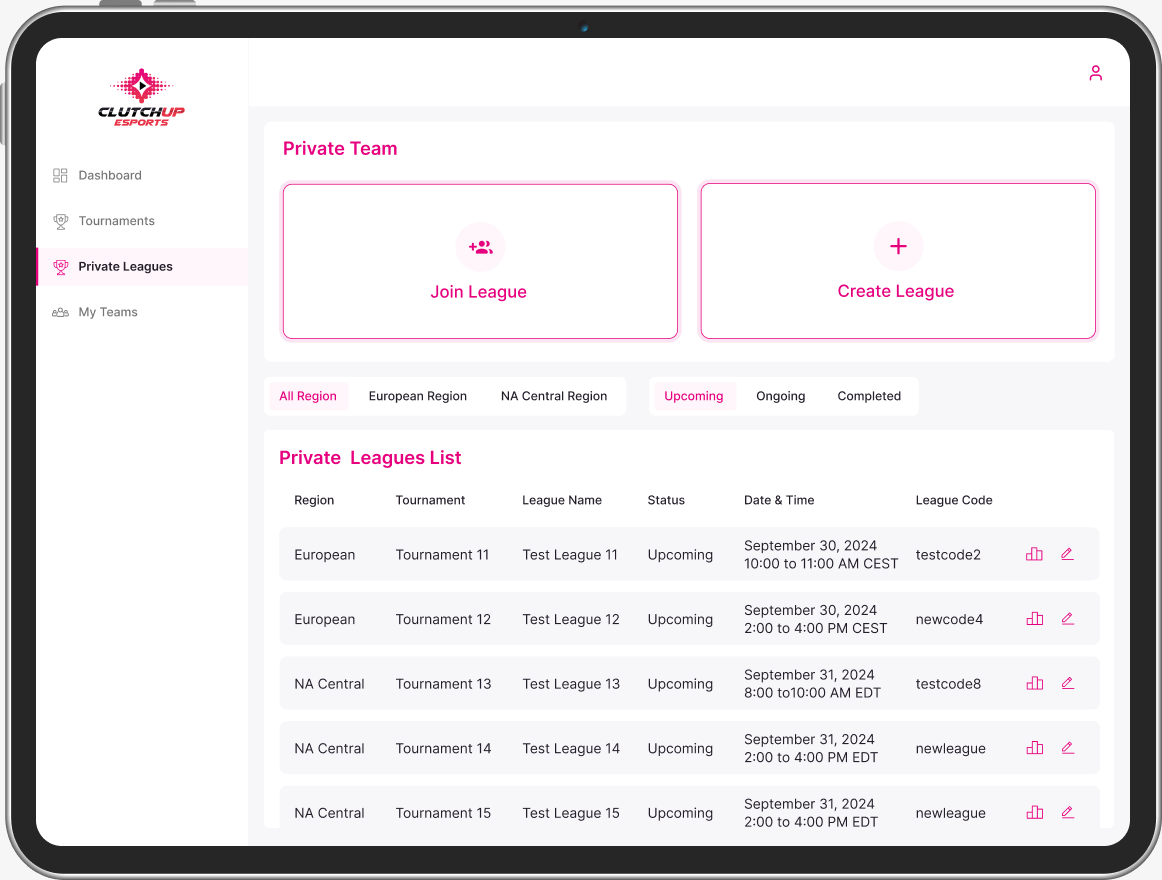The width and height of the screenshot is (1162, 880).
Task: Click Test League 11 name
Action: pyautogui.click(x=570, y=555)
